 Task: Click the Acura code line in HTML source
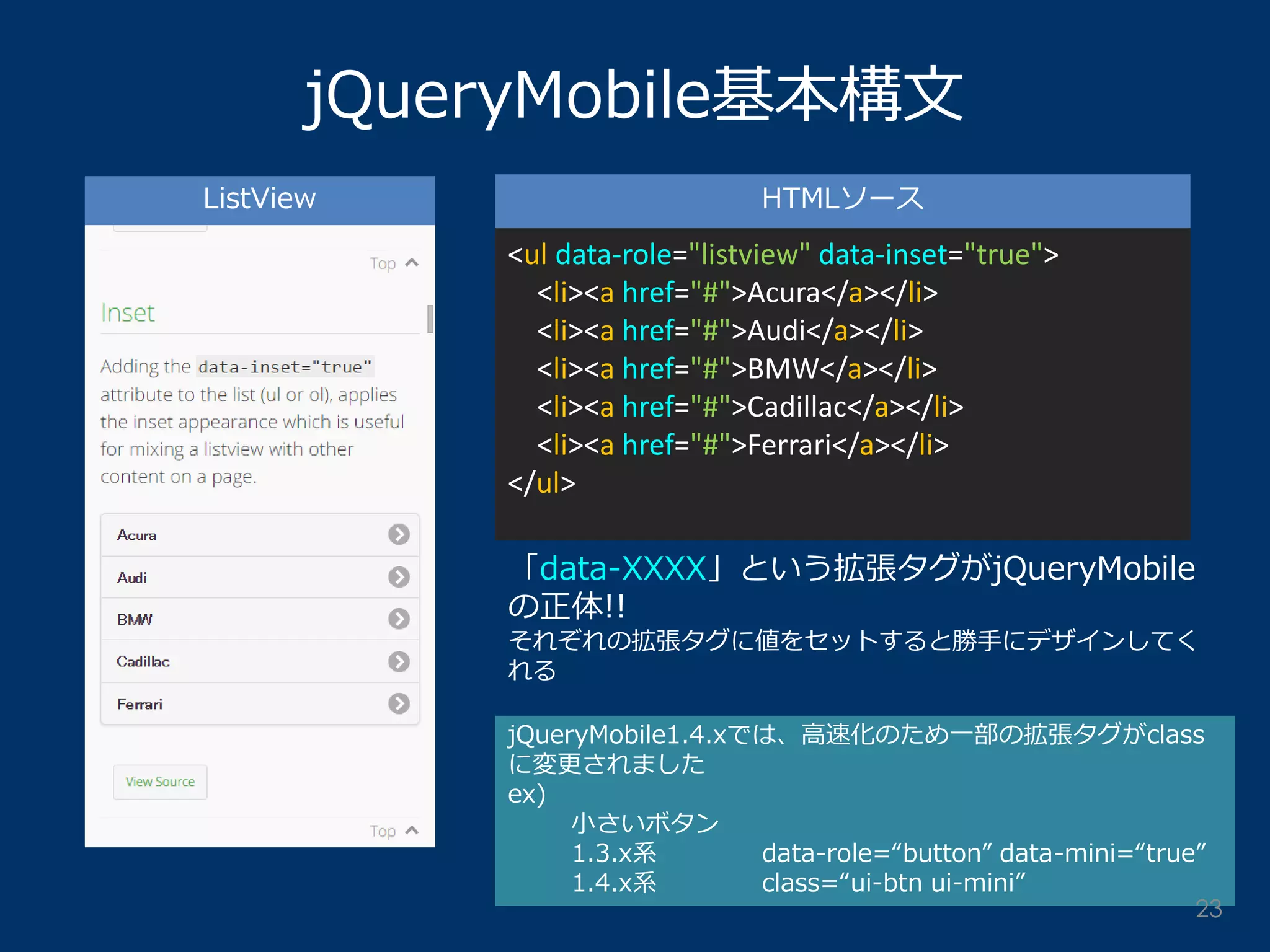pyautogui.click(x=737, y=293)
